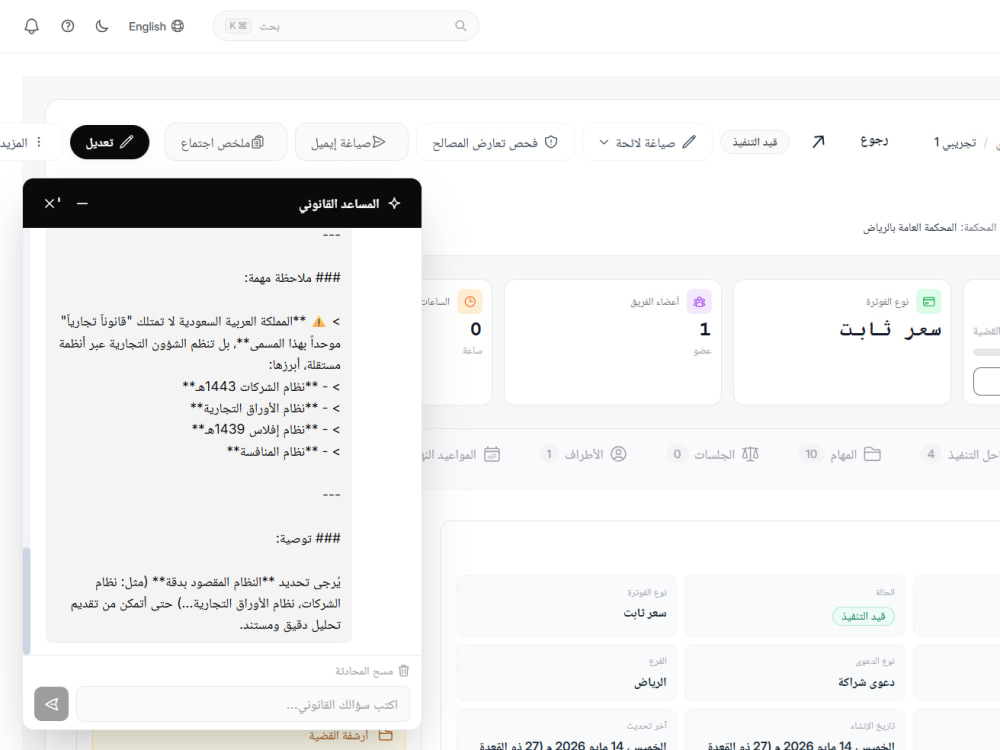1000x750 pixels.
Task: Click the توصية heading in chat
Action: (x=308, y=539)
